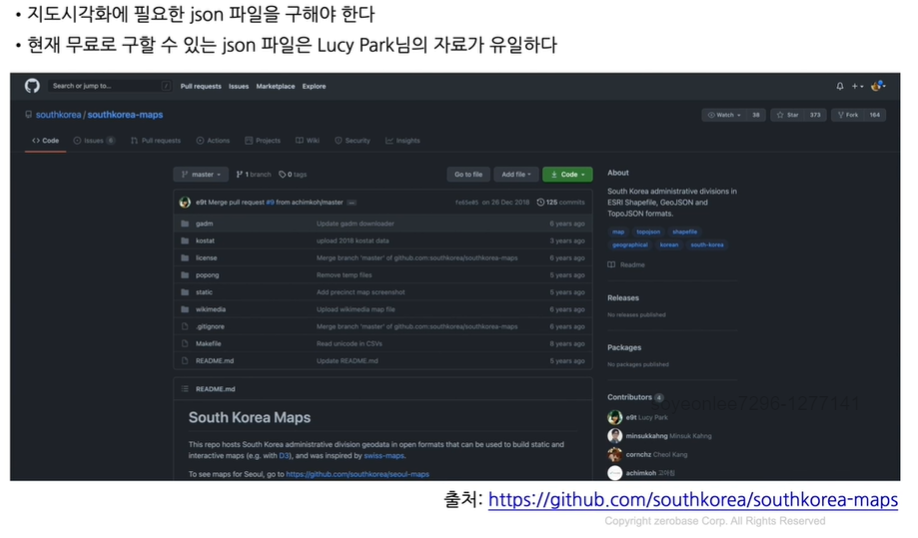The width and height of the screenshot is (918, 538).
Task: Switch to the Wiki tab
Action: [x=307, y=141]
